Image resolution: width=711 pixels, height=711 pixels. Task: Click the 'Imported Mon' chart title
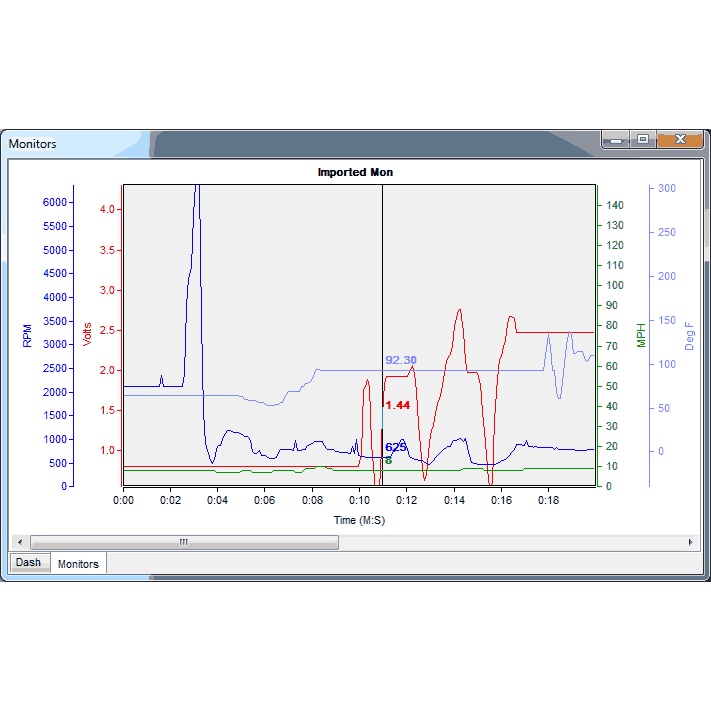pyautogui.click(x=355, y=172)
